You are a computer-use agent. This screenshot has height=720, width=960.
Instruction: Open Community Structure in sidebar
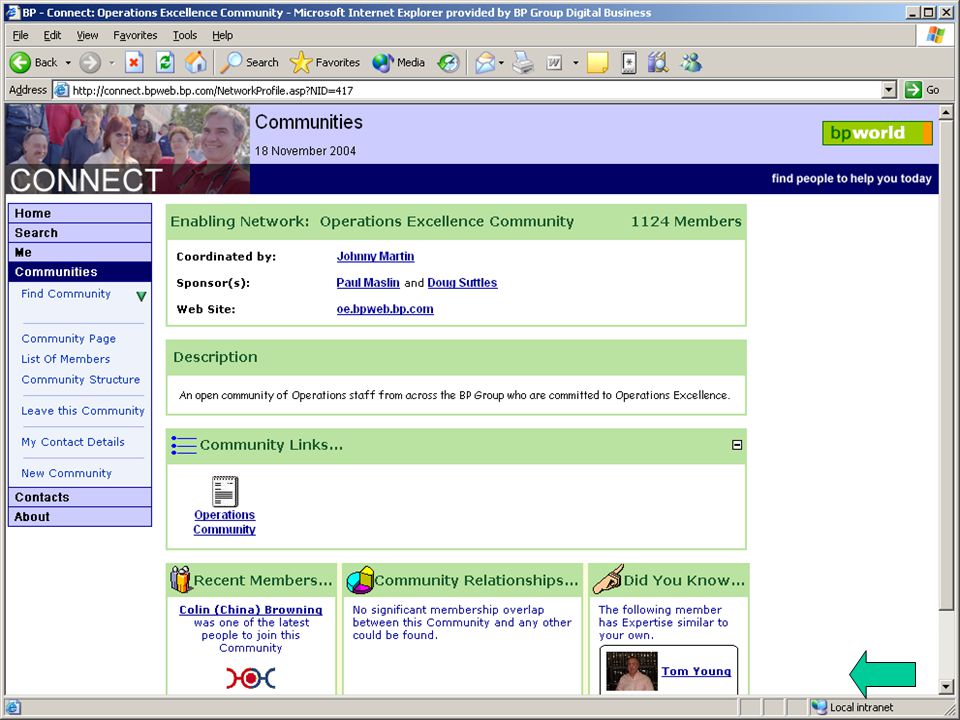(x=81, y=380)
